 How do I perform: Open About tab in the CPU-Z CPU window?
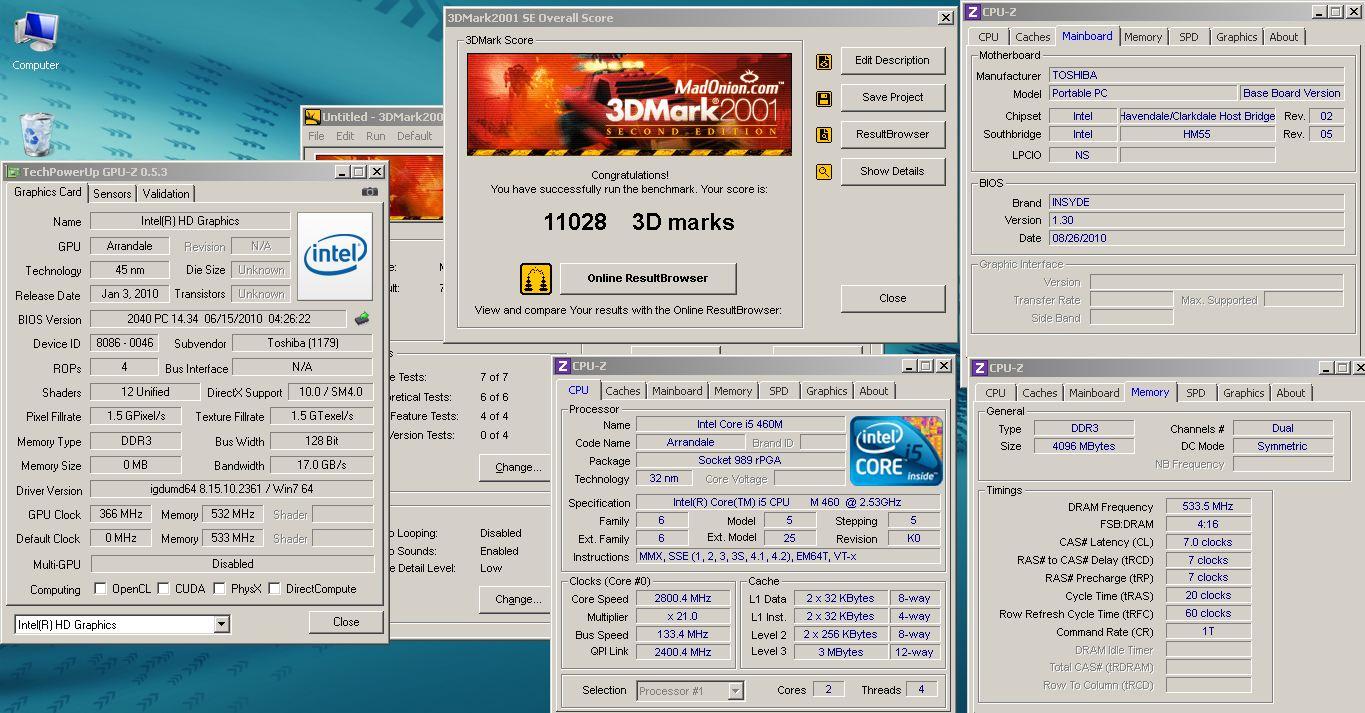tap(874, 391)
